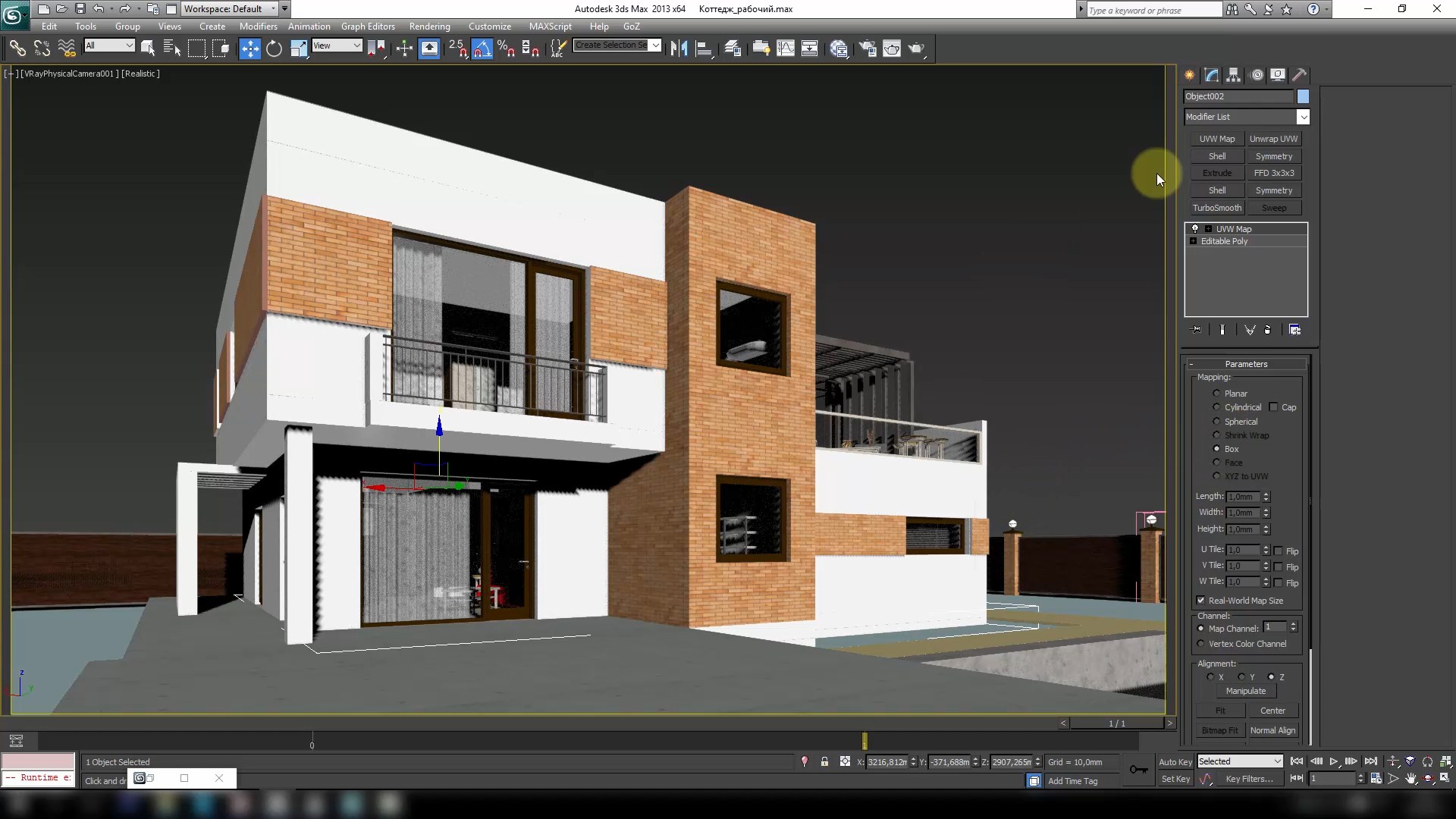
Task: Select the Cylindrical mapping radio button
Action: (x=1216, y=407)
